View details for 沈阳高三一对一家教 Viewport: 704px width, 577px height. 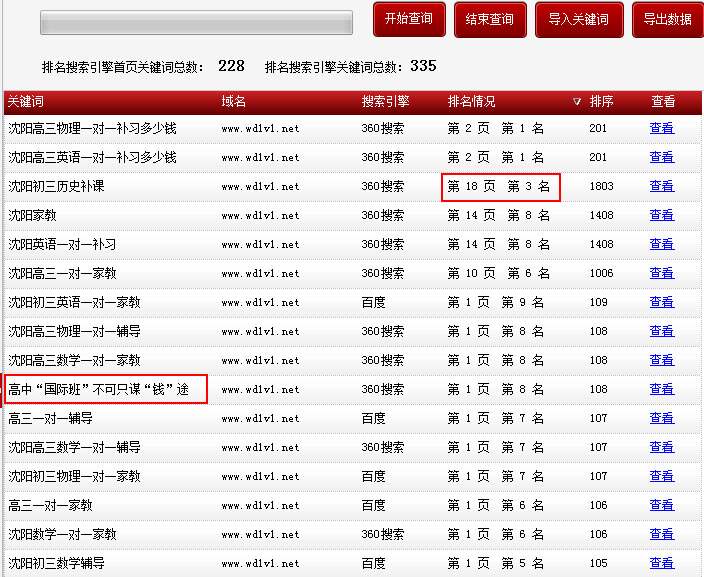[661, 273]
